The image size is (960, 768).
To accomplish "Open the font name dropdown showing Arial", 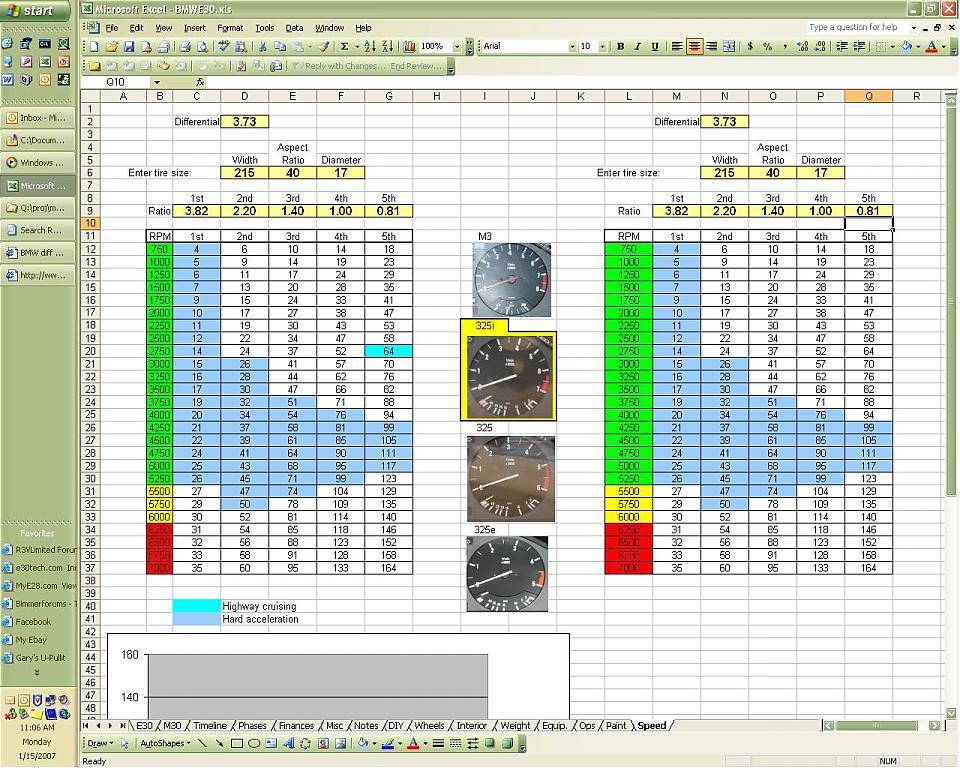I will (x=572, y=46).
